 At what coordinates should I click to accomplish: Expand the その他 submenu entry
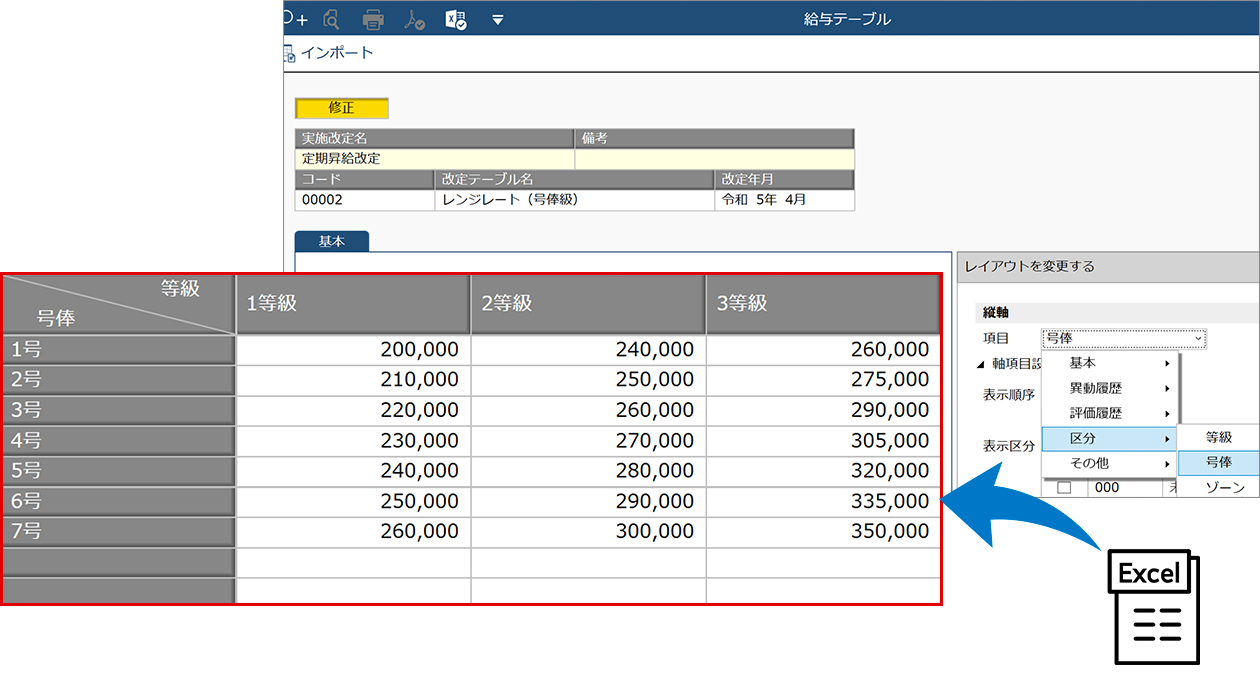pos(1111,463)
